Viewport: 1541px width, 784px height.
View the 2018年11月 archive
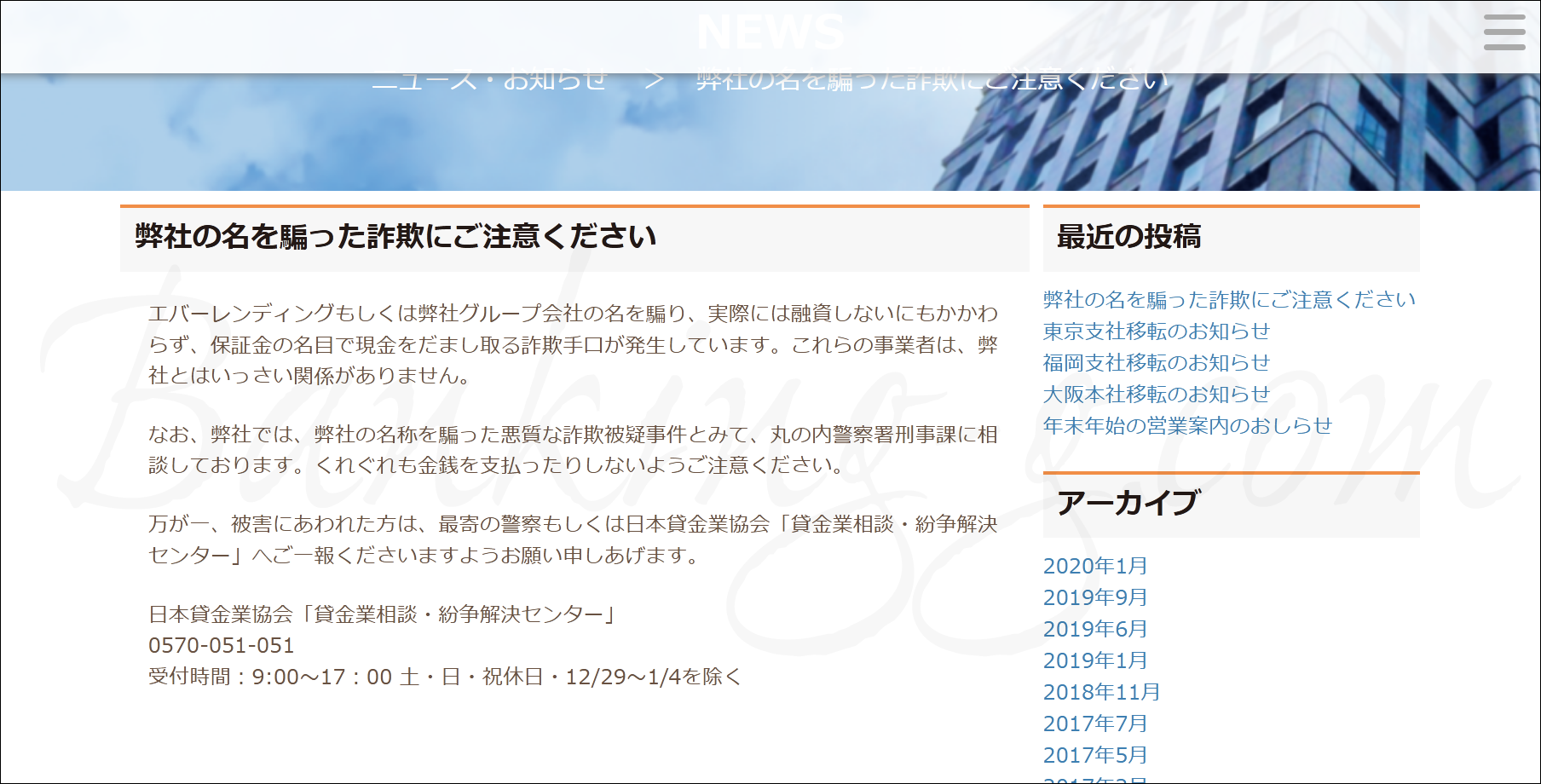point(1101,692)
